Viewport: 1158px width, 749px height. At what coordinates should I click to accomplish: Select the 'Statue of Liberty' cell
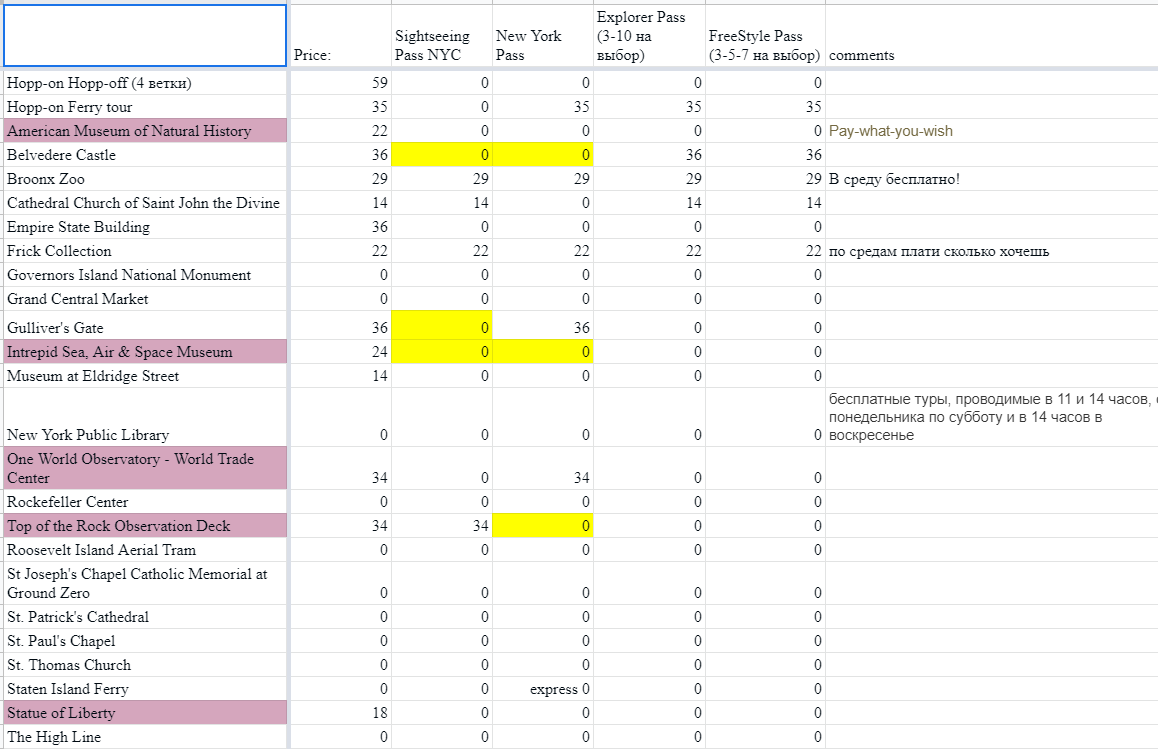[145, 713]
